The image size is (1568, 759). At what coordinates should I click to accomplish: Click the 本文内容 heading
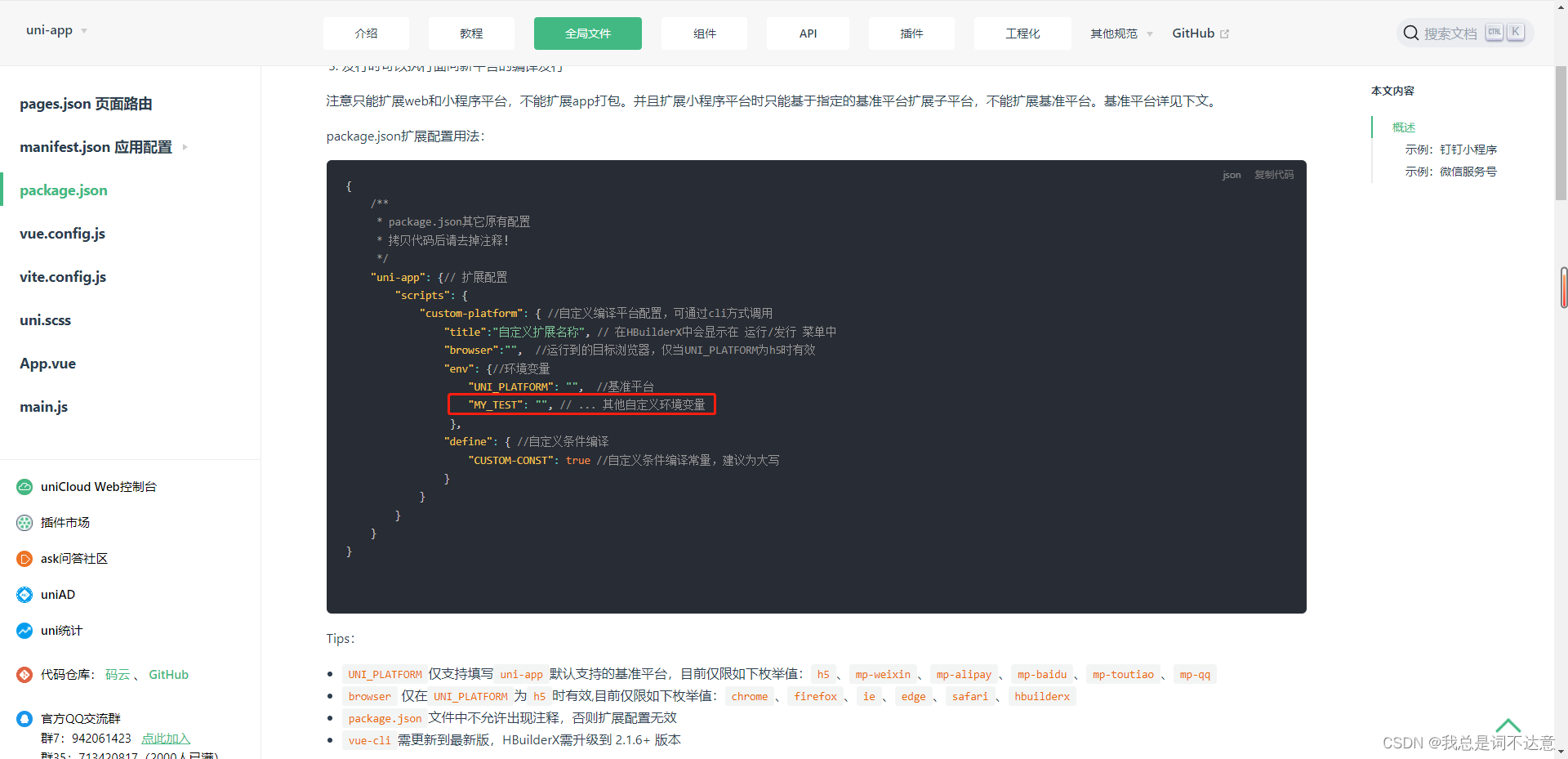click(x=1392, y=91)
